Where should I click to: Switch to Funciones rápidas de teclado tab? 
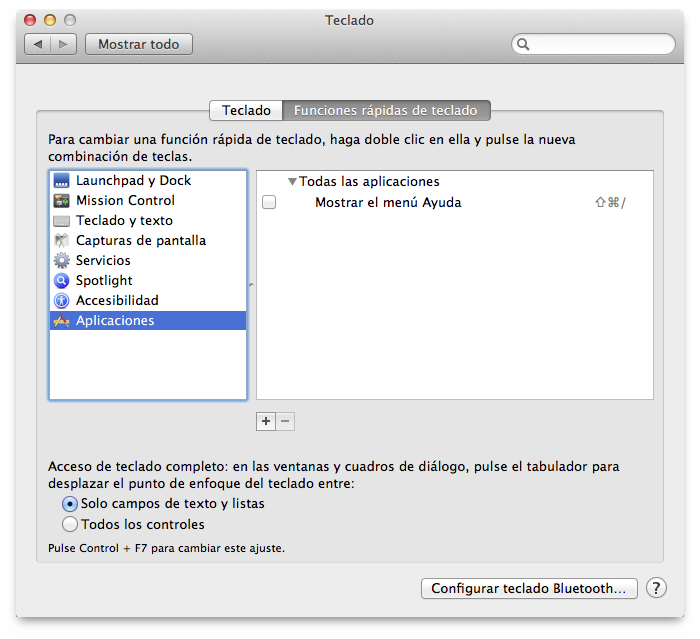tap(386, 110)
